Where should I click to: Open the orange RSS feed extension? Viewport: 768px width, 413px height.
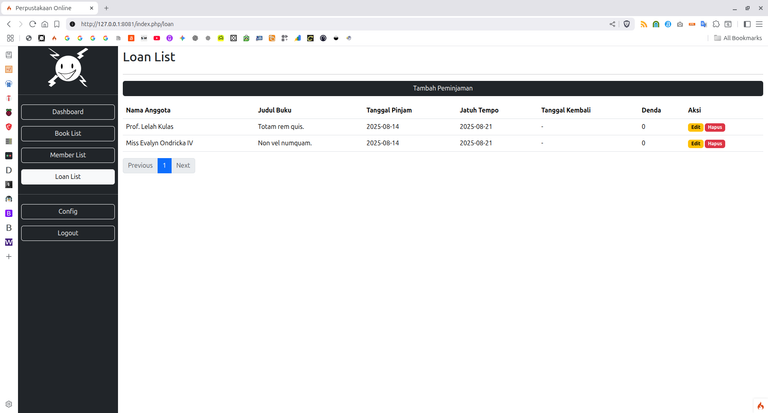pos(644,24)
